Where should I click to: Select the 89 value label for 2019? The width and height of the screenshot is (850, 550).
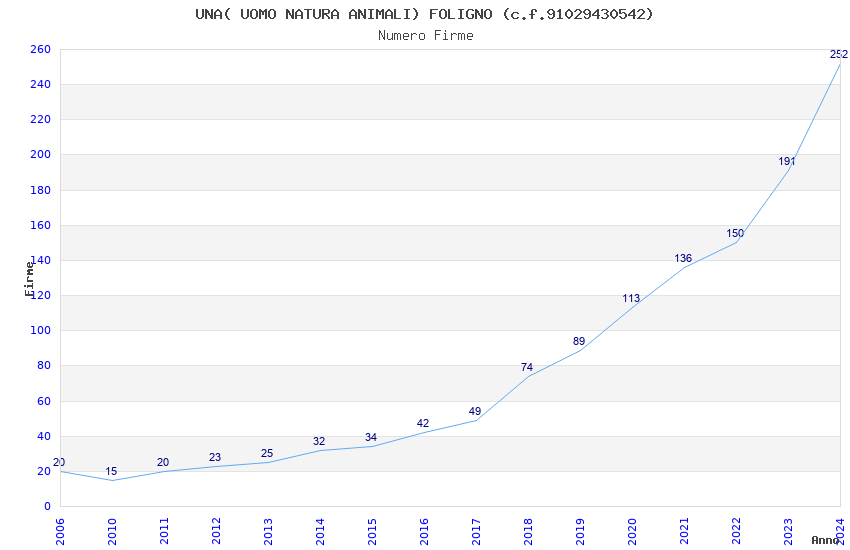tap(579, 341)
